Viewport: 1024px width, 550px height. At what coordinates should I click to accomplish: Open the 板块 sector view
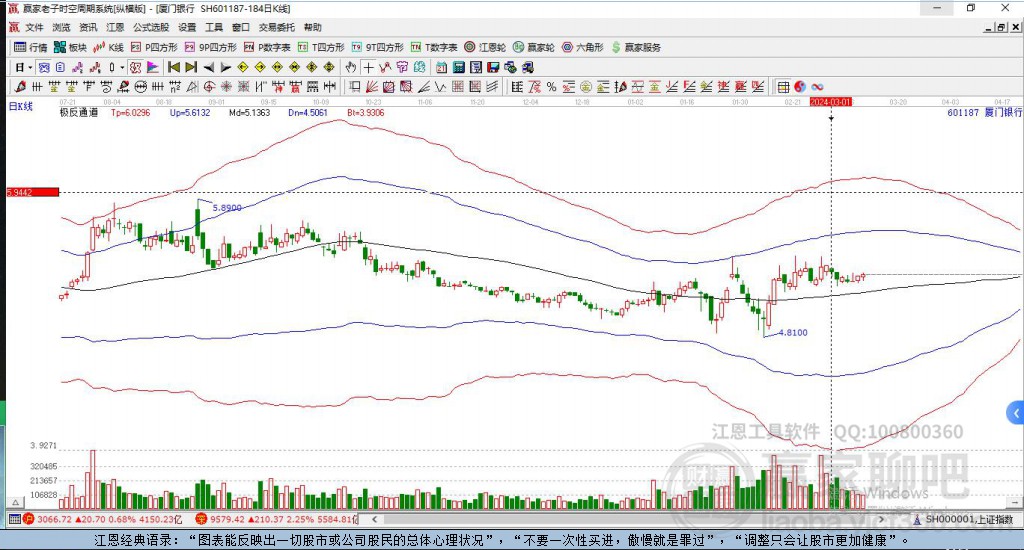[x=70, y=47]
